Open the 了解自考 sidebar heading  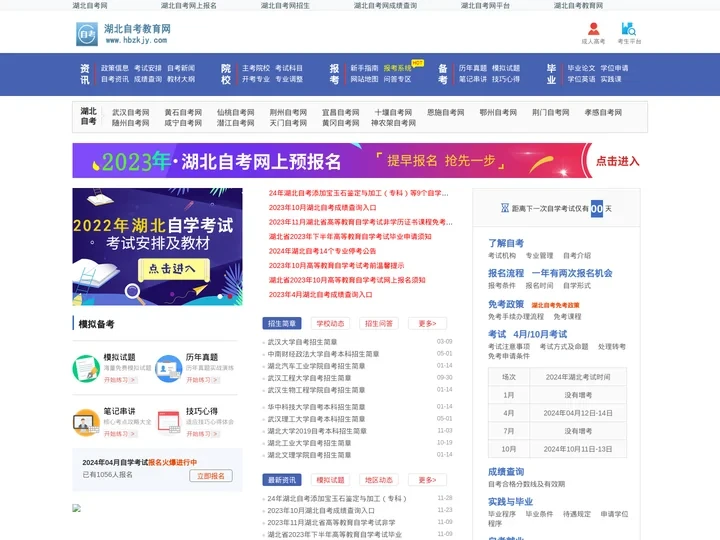click(506, 243)
